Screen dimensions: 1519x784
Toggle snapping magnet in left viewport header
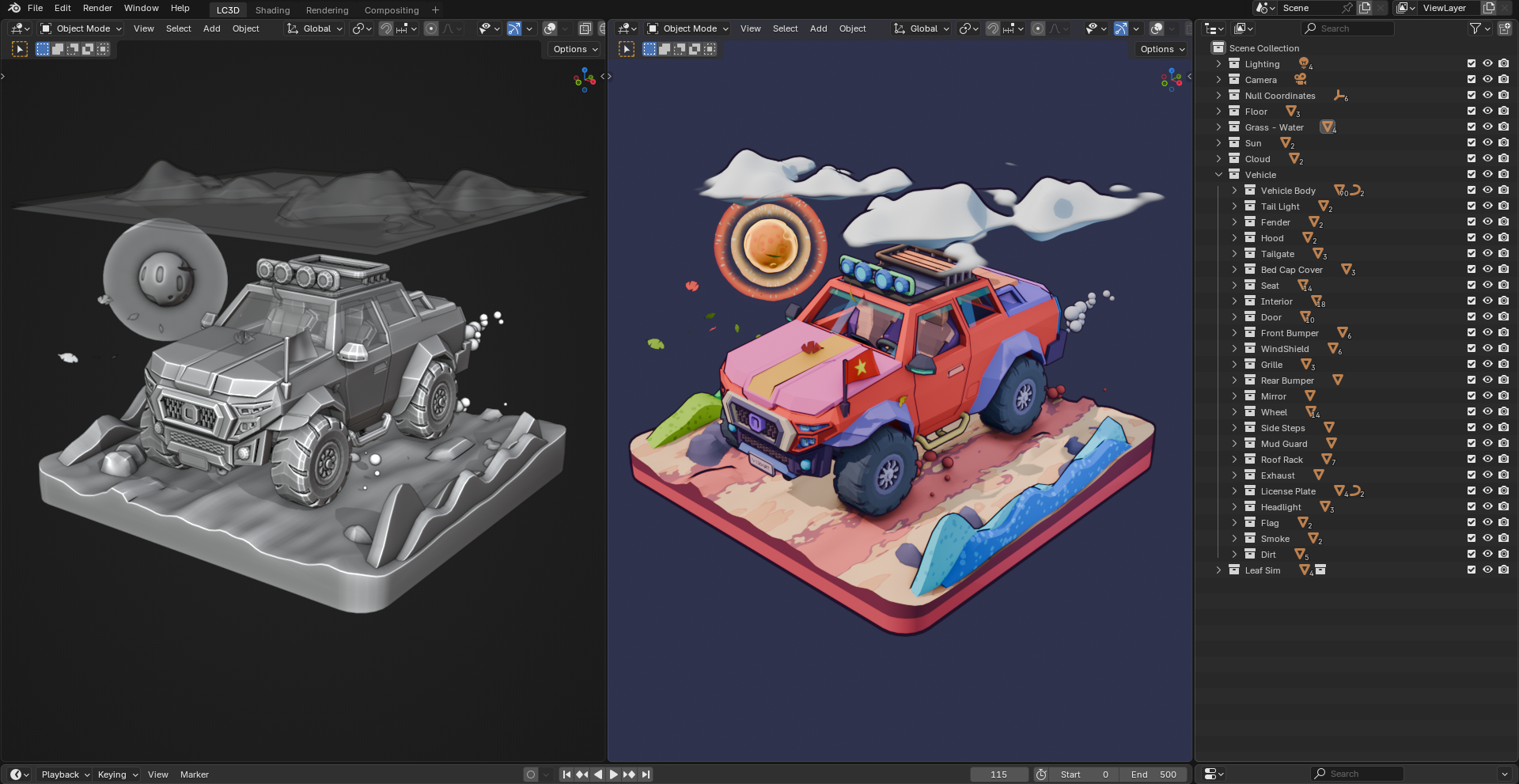click(x=386, y=28)
